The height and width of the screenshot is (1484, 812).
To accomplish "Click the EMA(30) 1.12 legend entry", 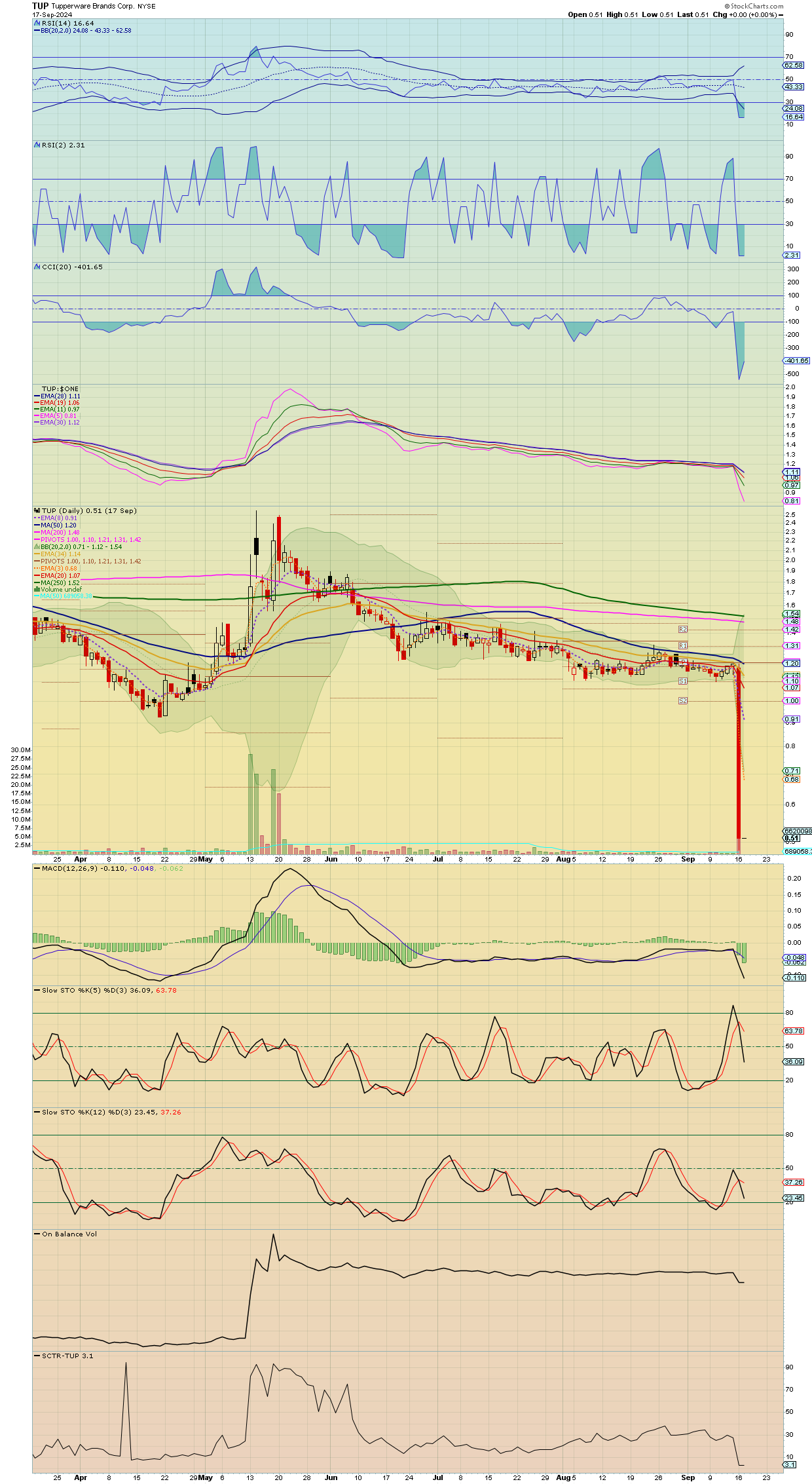I will [x=57, y=422].
